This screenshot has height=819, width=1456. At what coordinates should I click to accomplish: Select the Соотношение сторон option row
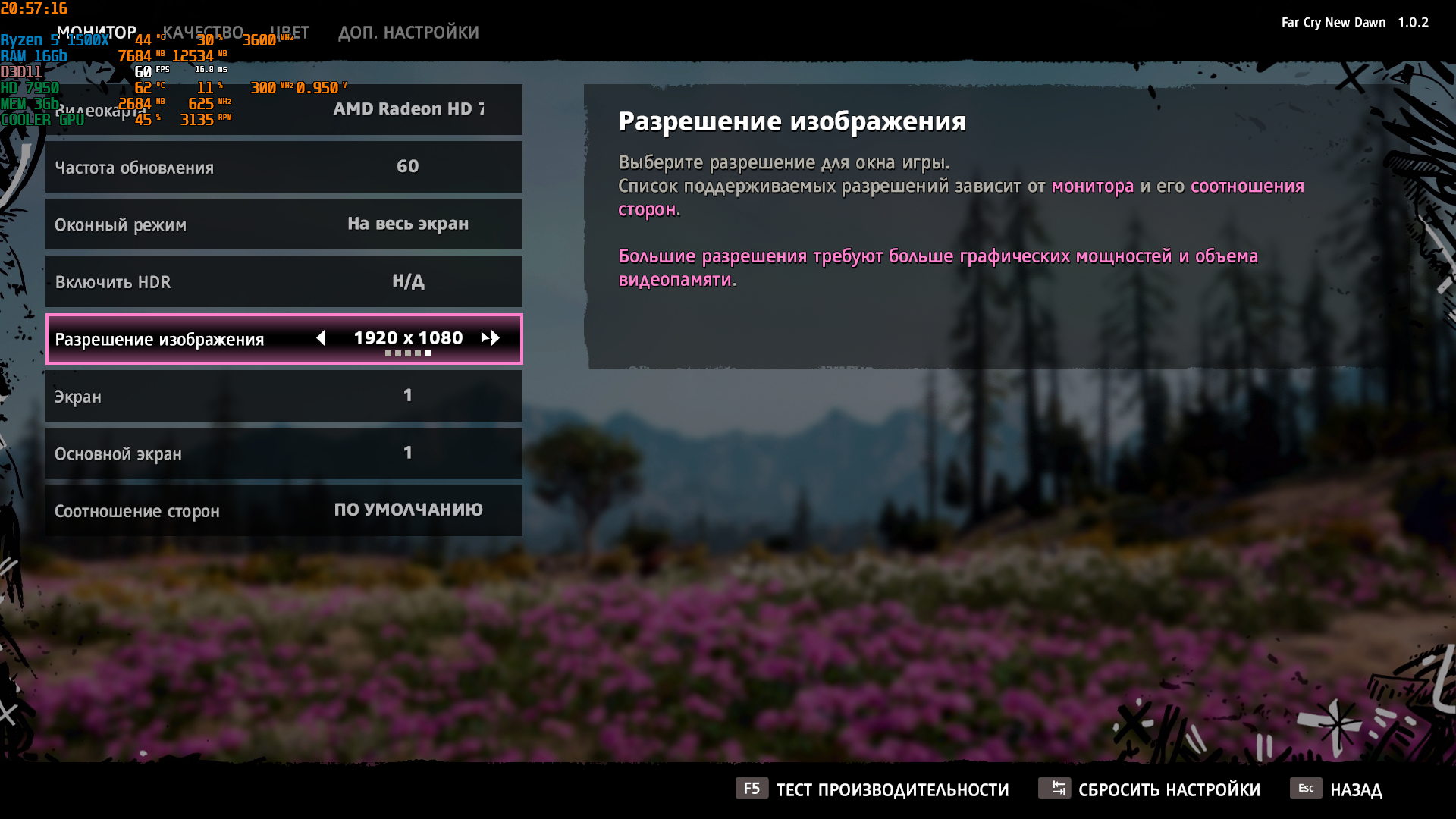tap(284, 510)
